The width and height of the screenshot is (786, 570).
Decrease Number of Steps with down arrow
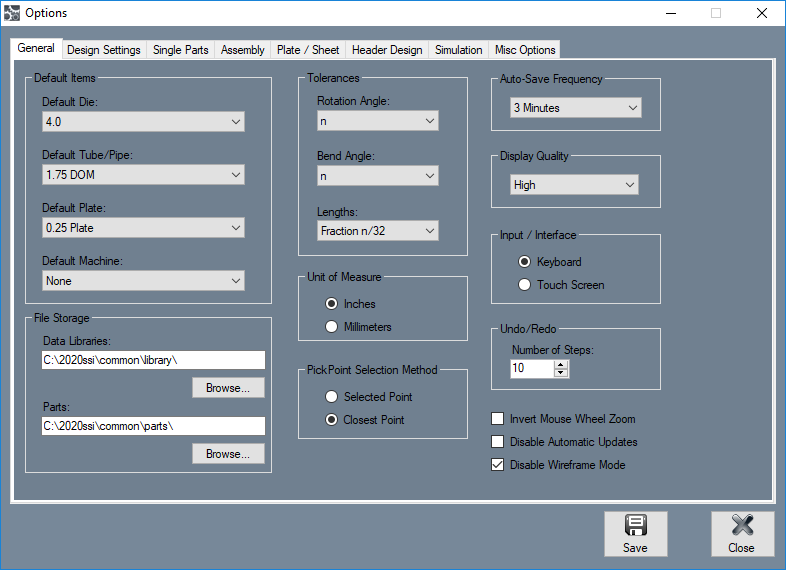(561, 373)
